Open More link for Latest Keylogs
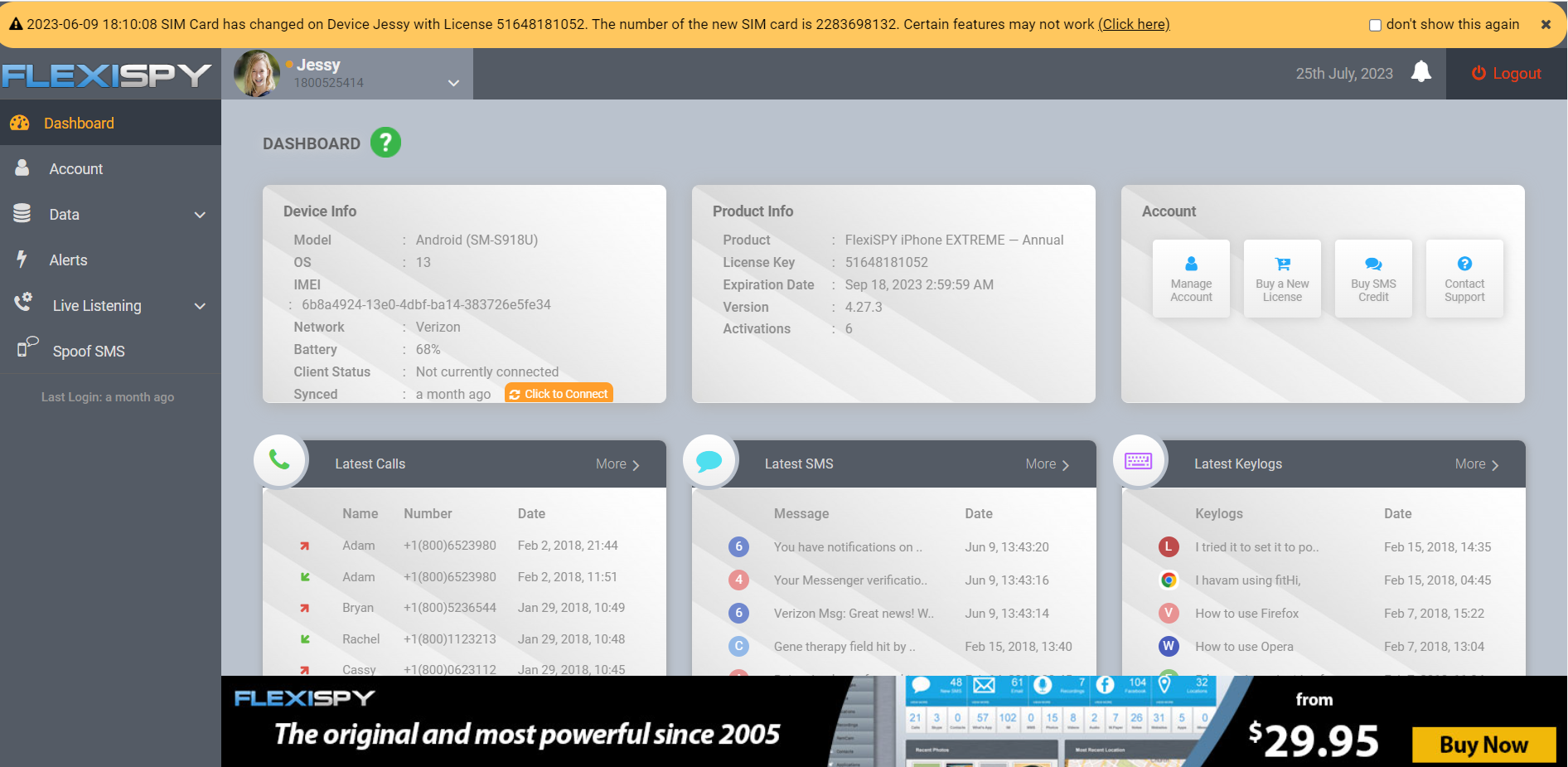This screenshot has width=1568, height=767. [1477, 464]
